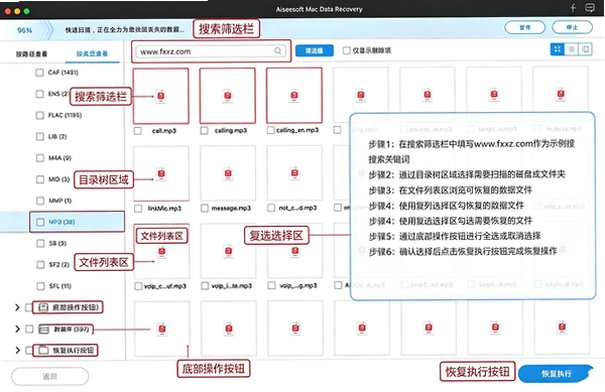Switch to detail preview view
This screenshot has width=605, height=392.
585,49
